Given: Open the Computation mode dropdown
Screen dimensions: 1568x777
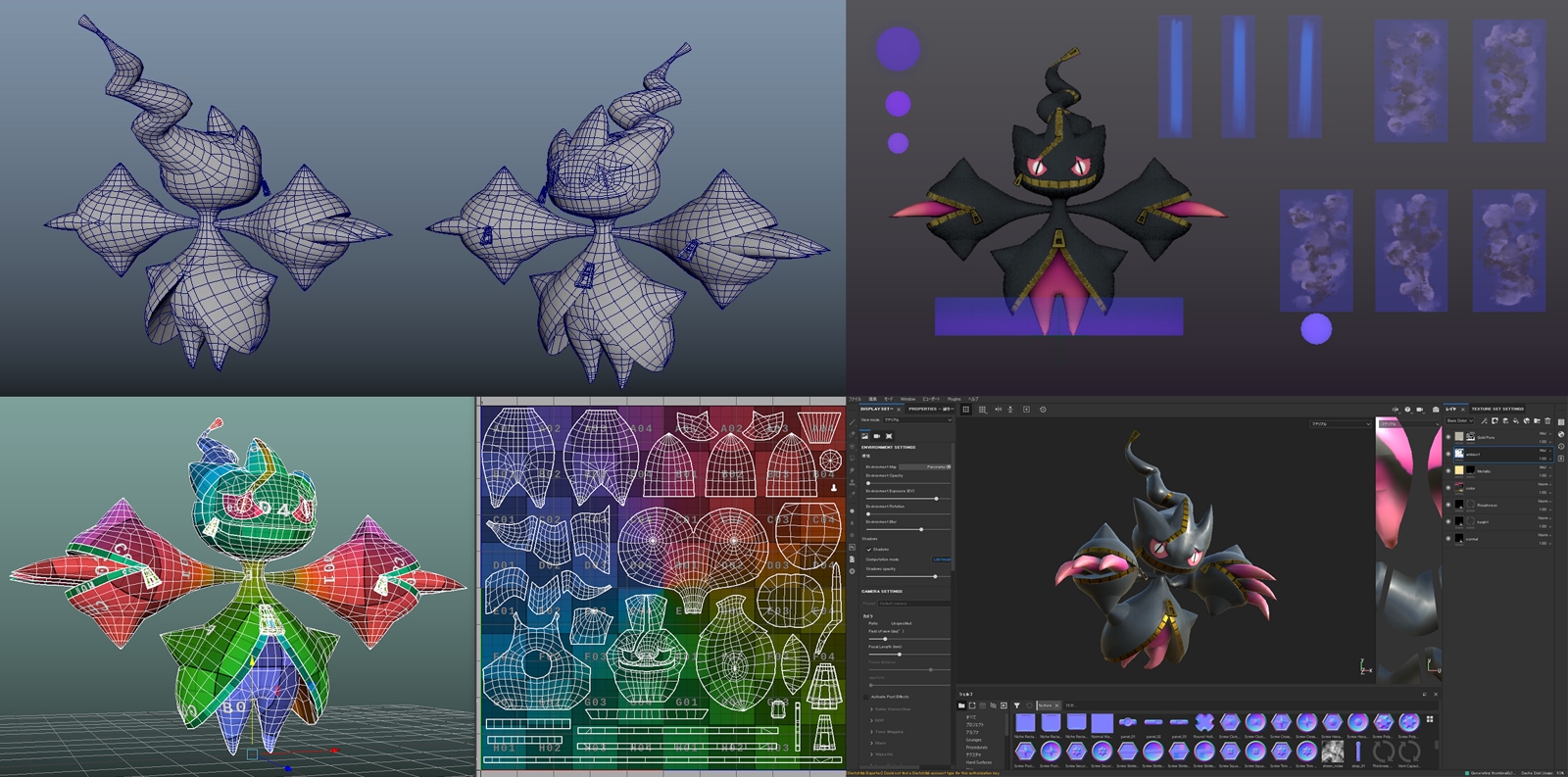Looking at the screenshot, I should pyautogui.click(x=942, y=559).
